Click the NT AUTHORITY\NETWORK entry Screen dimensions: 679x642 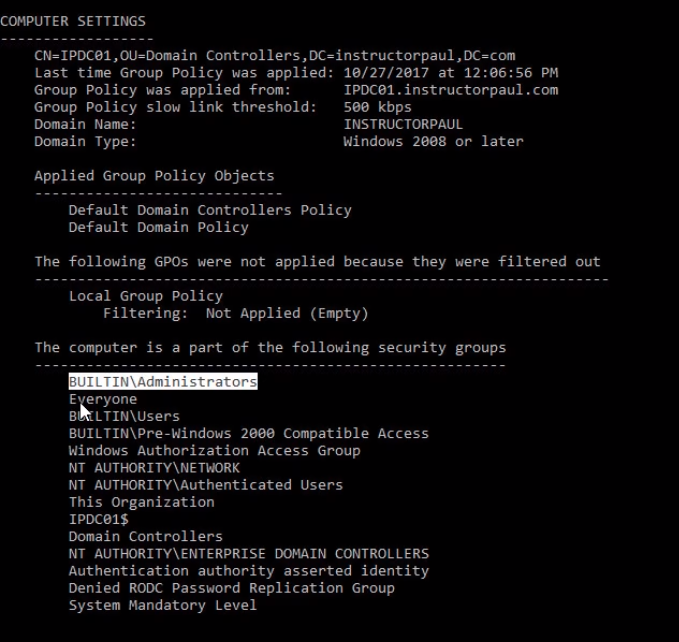[154, 468]
